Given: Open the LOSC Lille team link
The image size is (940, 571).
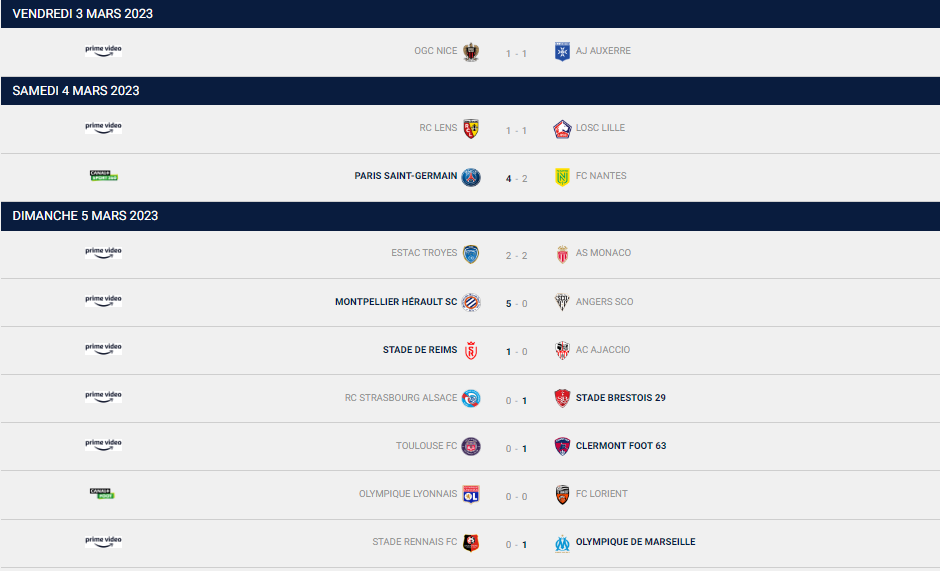Looking at the screenshot, I should pos(601,128).
